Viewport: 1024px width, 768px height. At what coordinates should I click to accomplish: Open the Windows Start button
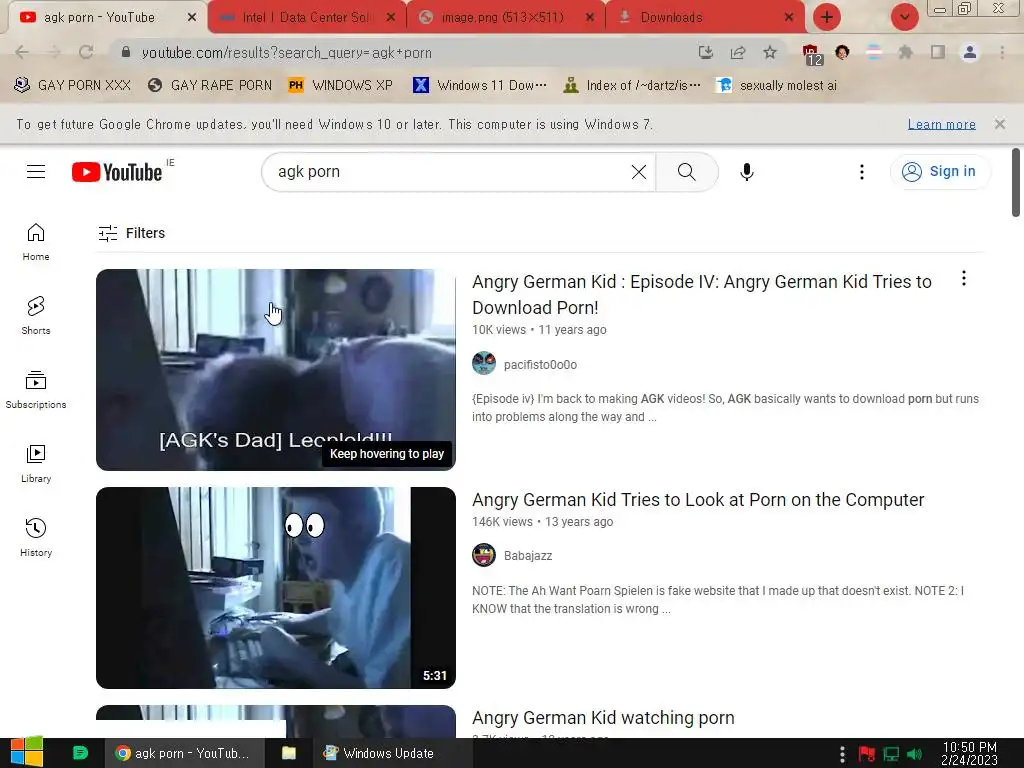point(27,752)
